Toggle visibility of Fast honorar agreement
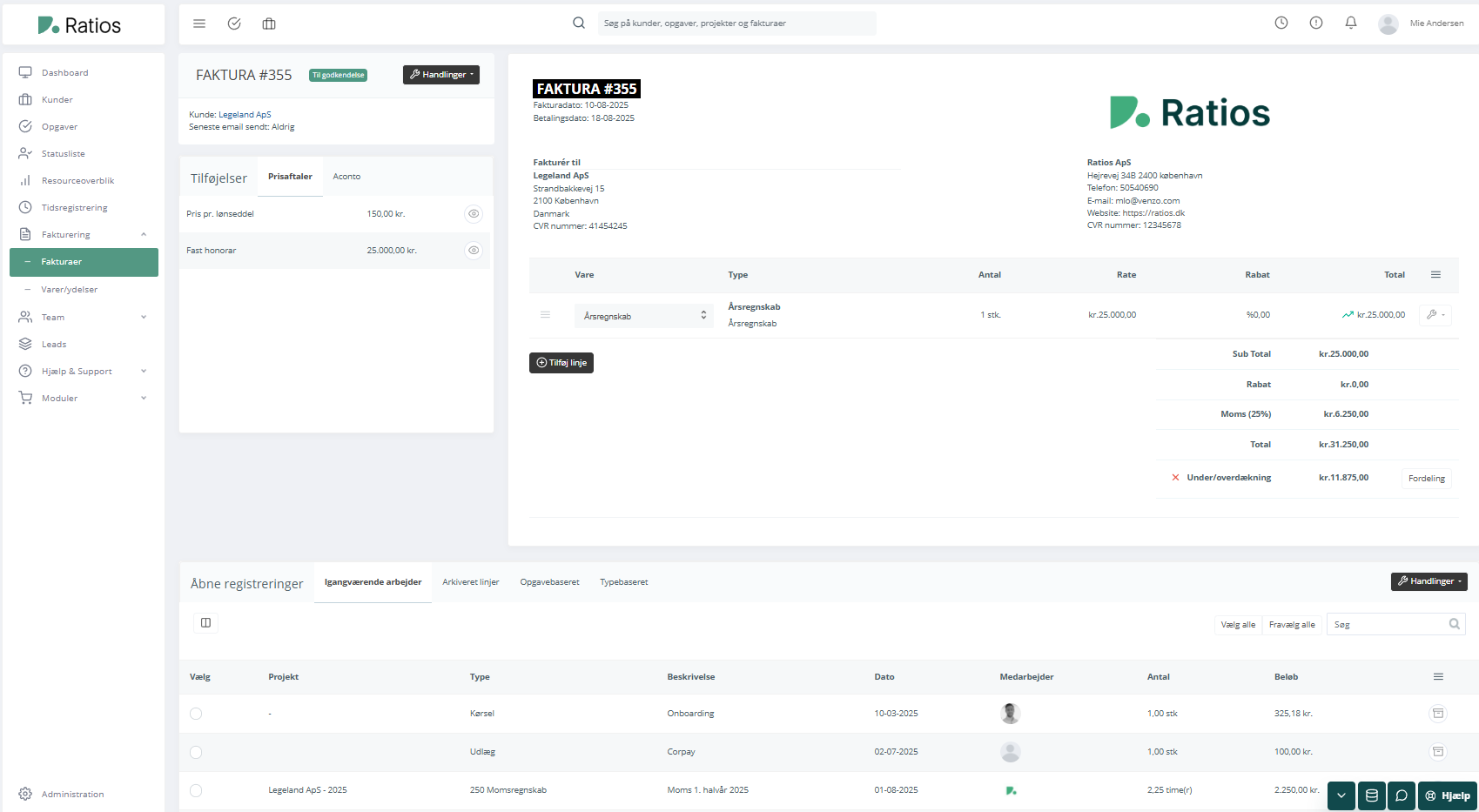This screenshot has height=812, width=1479. 473,251
